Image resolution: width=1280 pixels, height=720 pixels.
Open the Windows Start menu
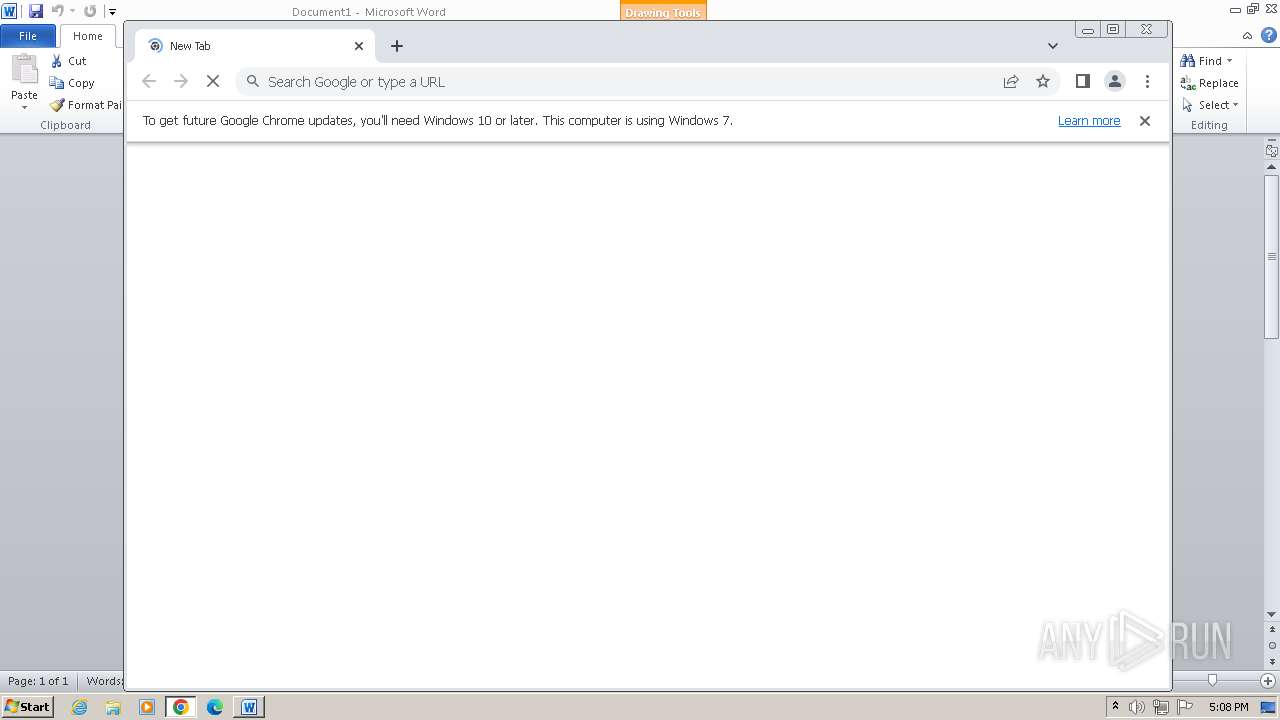[x=27, y=707]
